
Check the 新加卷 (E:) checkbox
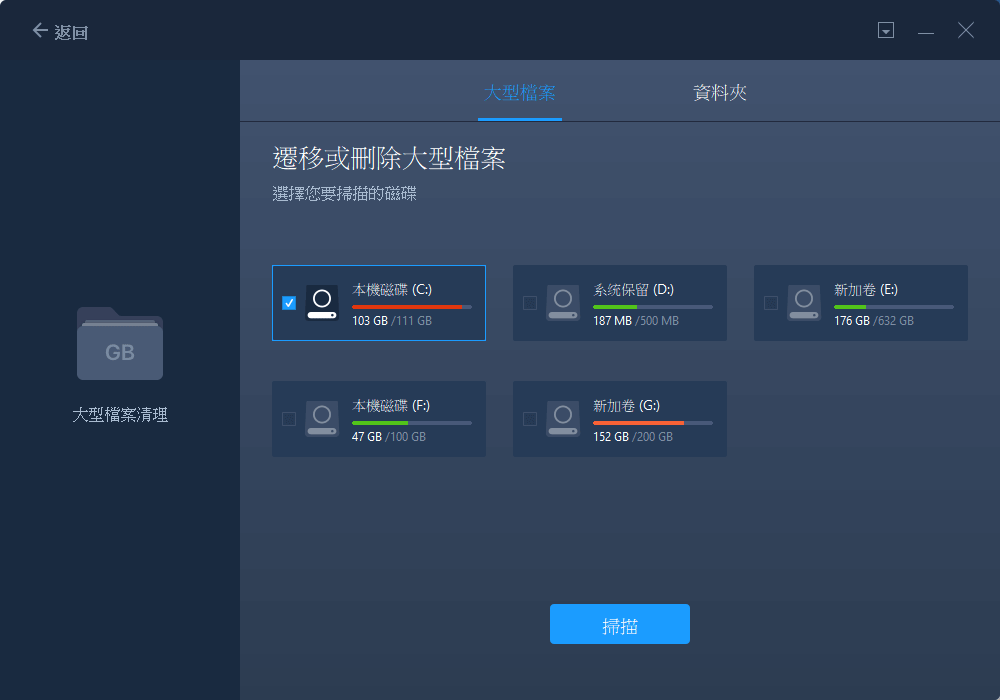coord(770,302)
